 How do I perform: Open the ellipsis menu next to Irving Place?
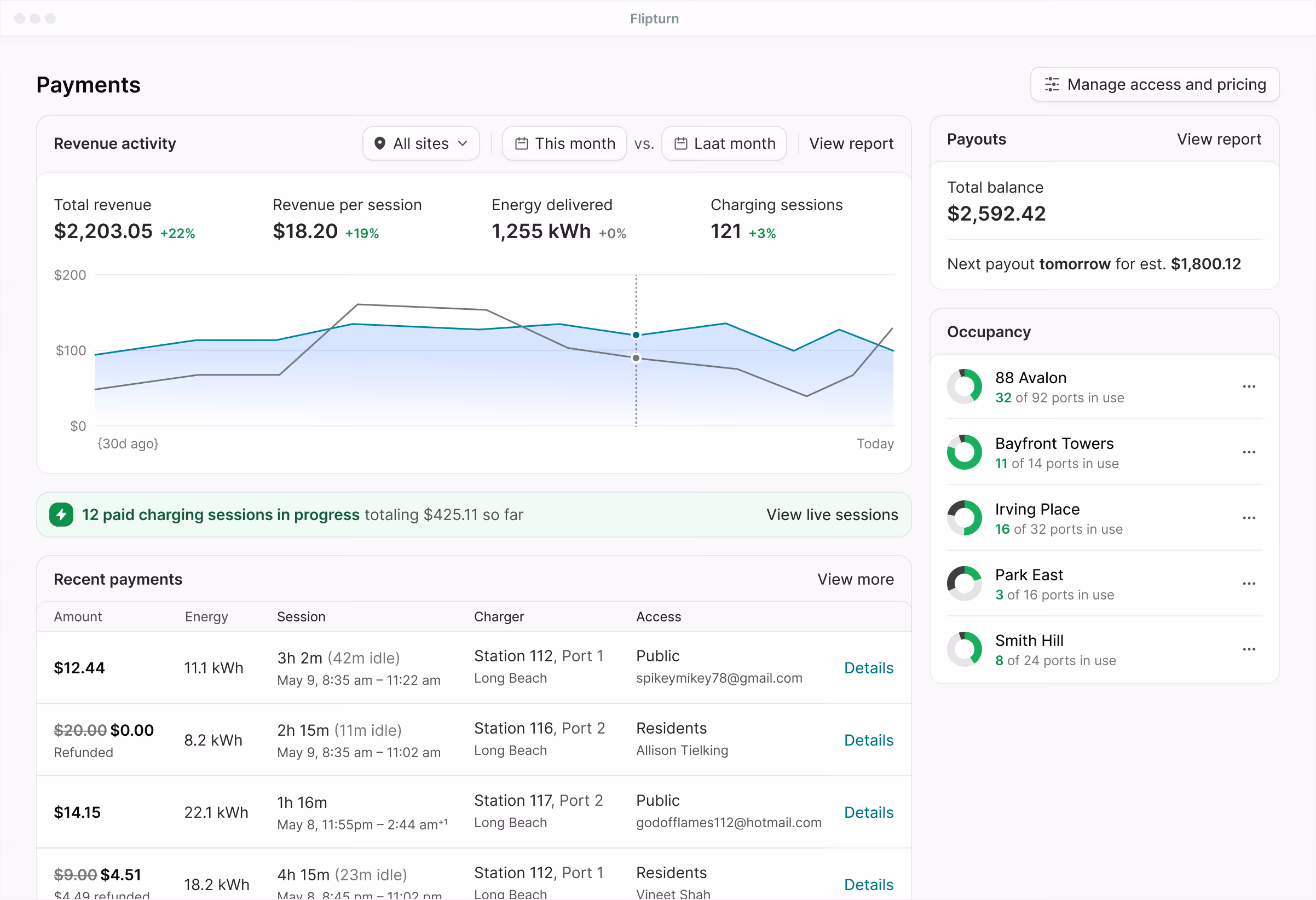[x=1249, y=518]
